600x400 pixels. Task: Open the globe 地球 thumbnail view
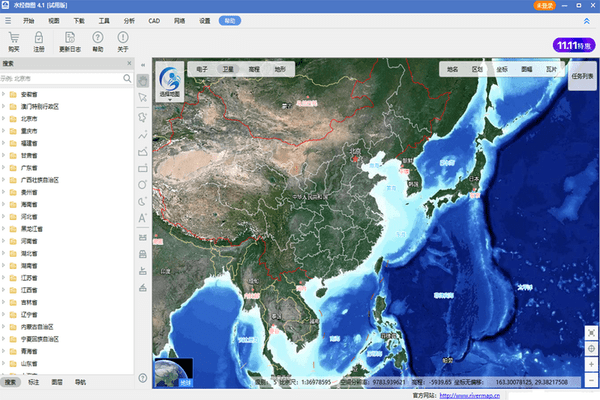[x=172, y=370]
